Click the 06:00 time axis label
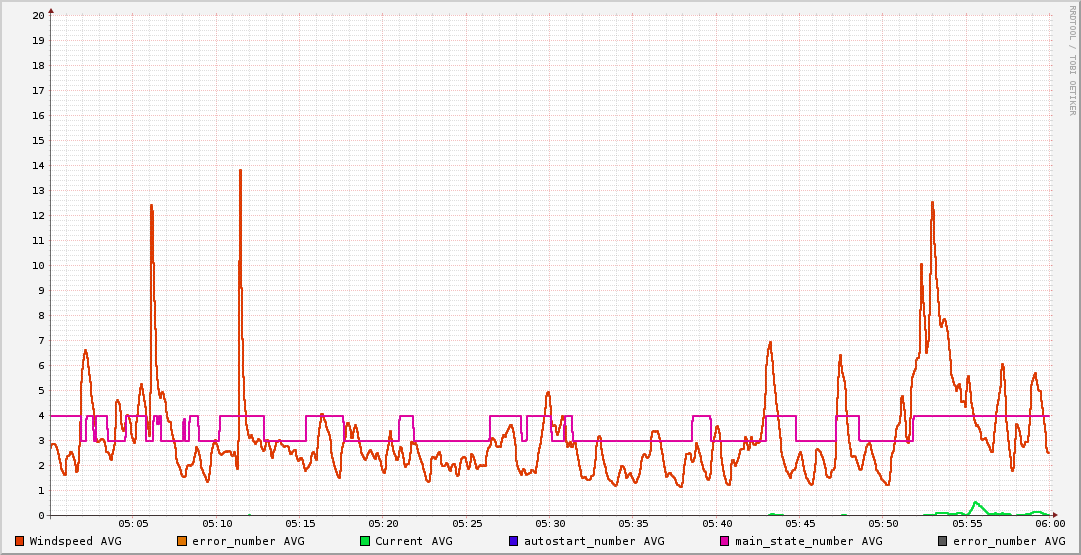1081x555 pixels. pos(1049,523)
